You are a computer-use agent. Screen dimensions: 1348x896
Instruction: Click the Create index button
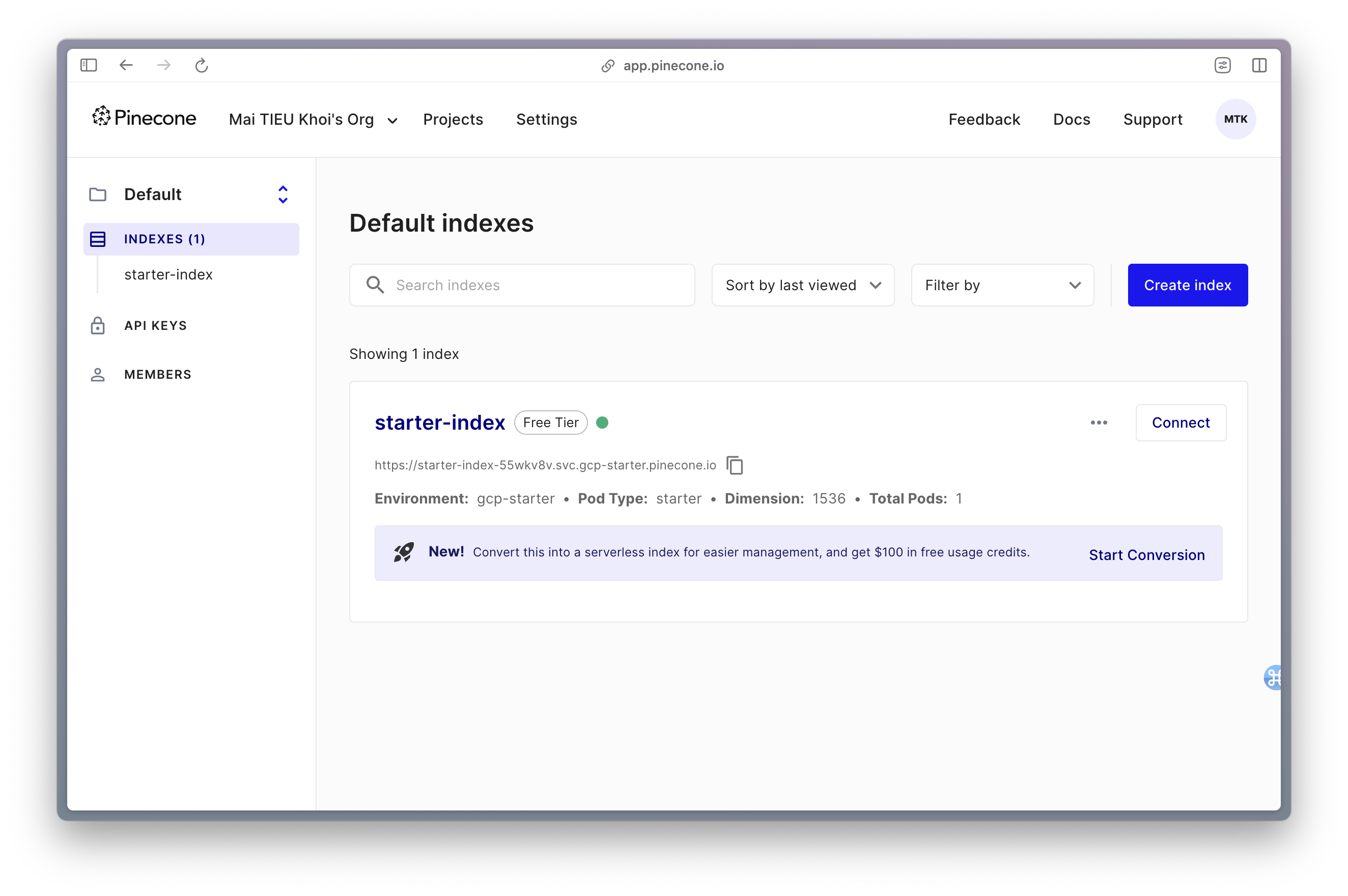click(x=1187, y=285)
